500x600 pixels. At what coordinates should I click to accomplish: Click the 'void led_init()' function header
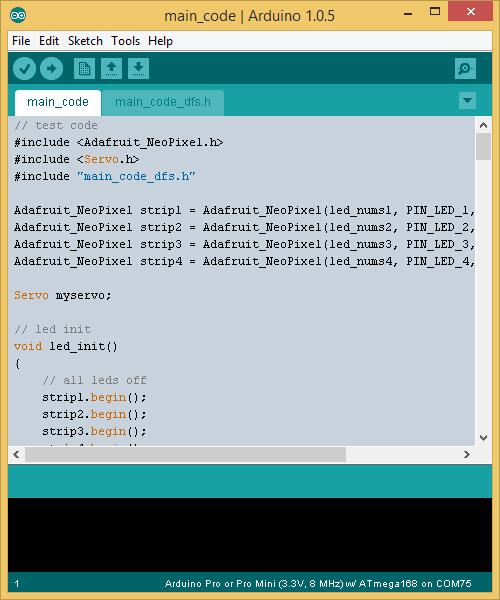[66, 346]
